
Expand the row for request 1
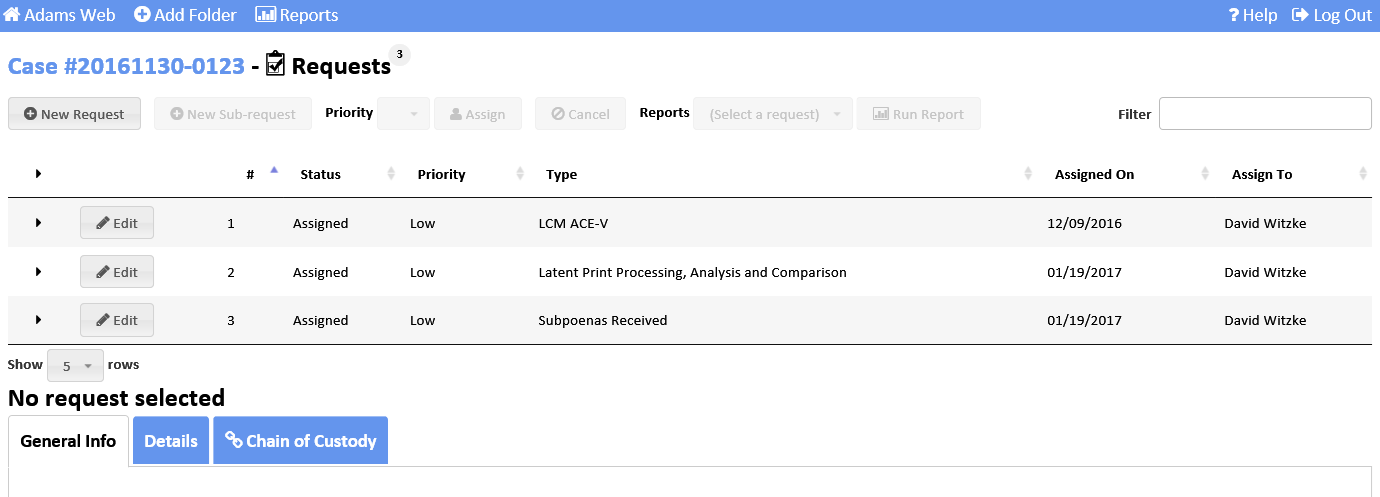pyautogui.click(x=38, y=223)
